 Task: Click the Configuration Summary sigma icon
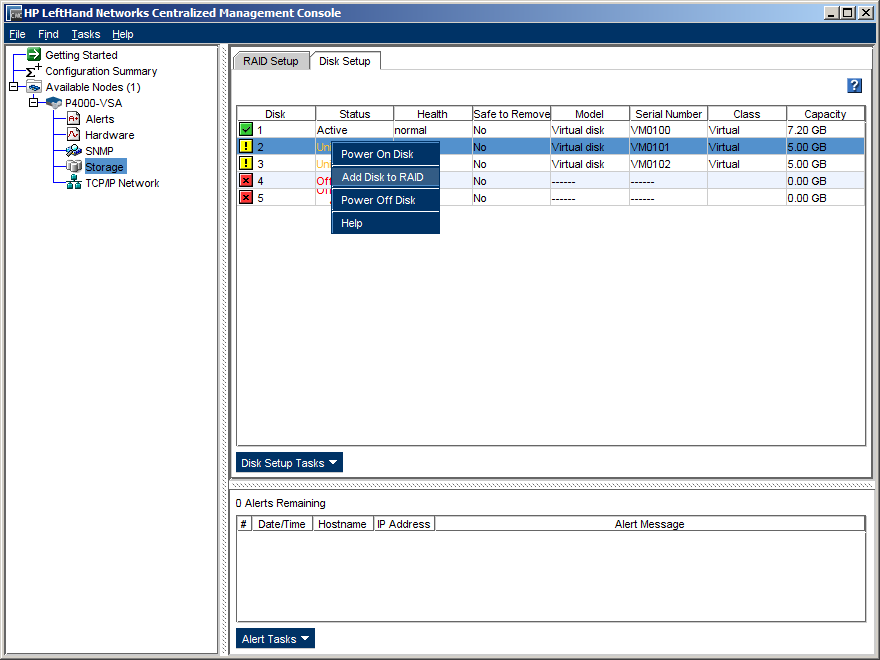[34, 71]
